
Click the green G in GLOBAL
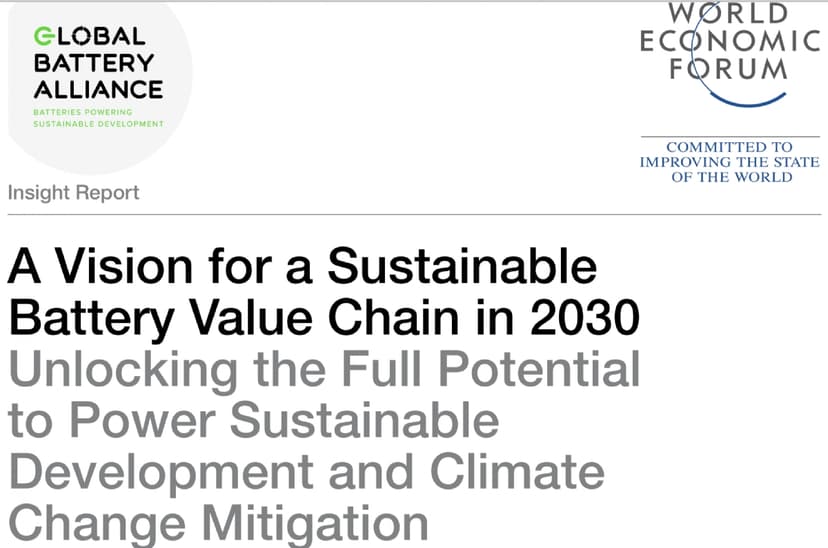point(41,36)
